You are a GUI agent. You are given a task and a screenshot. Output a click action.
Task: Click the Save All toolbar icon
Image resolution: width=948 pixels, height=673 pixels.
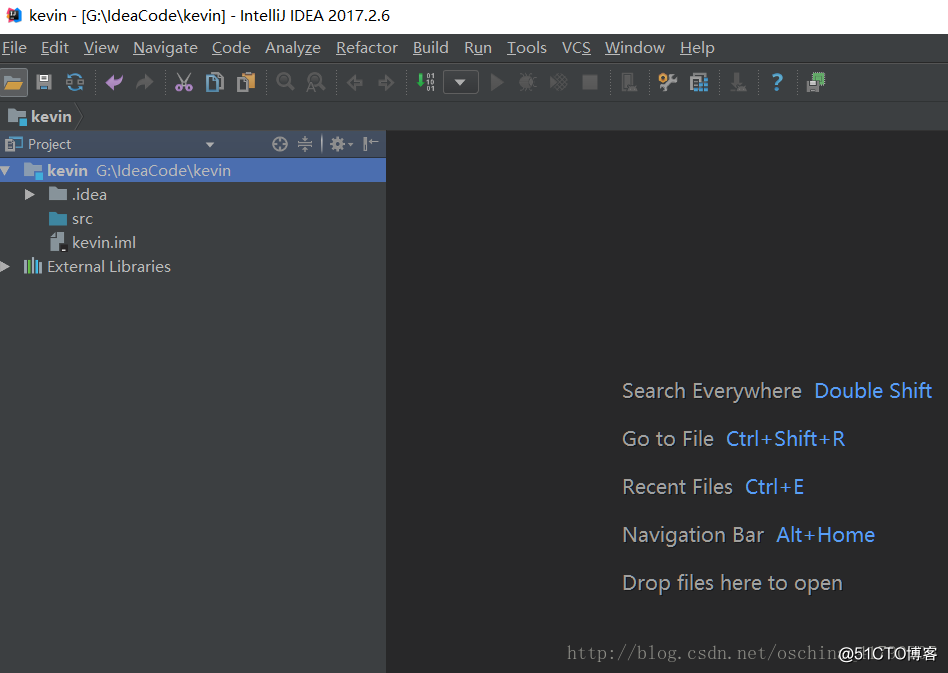[44, 82]
